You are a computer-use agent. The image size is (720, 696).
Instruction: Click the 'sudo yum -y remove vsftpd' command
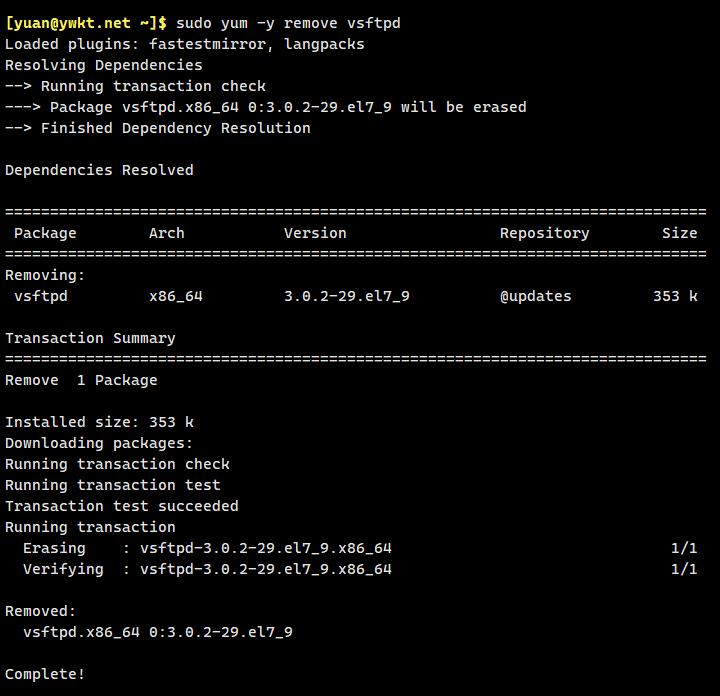pyautogui.click(x=288, y=23)
